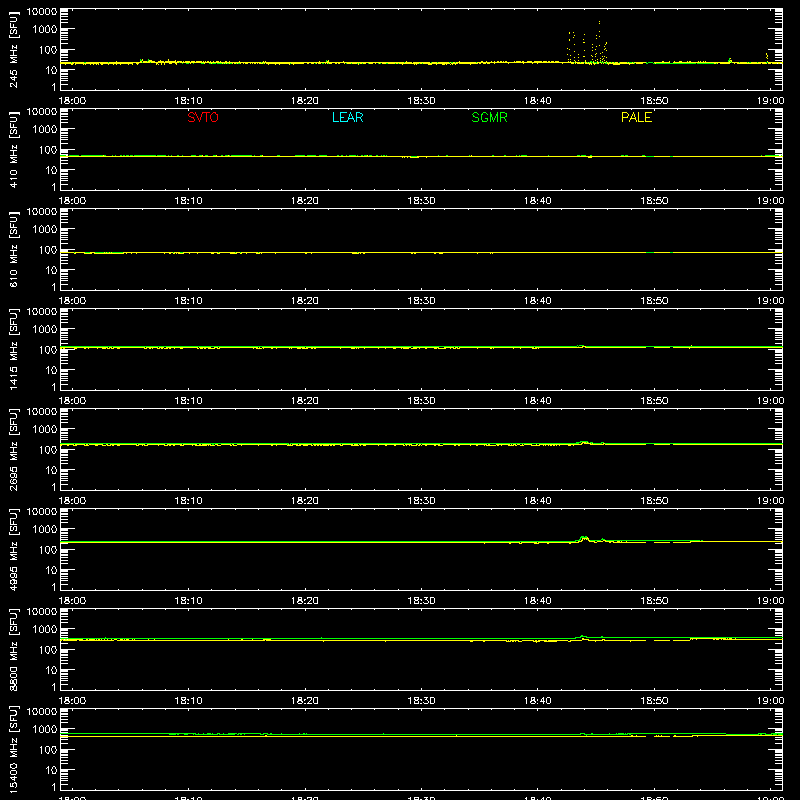Click the red SVTO station label

tap(203, 117)
